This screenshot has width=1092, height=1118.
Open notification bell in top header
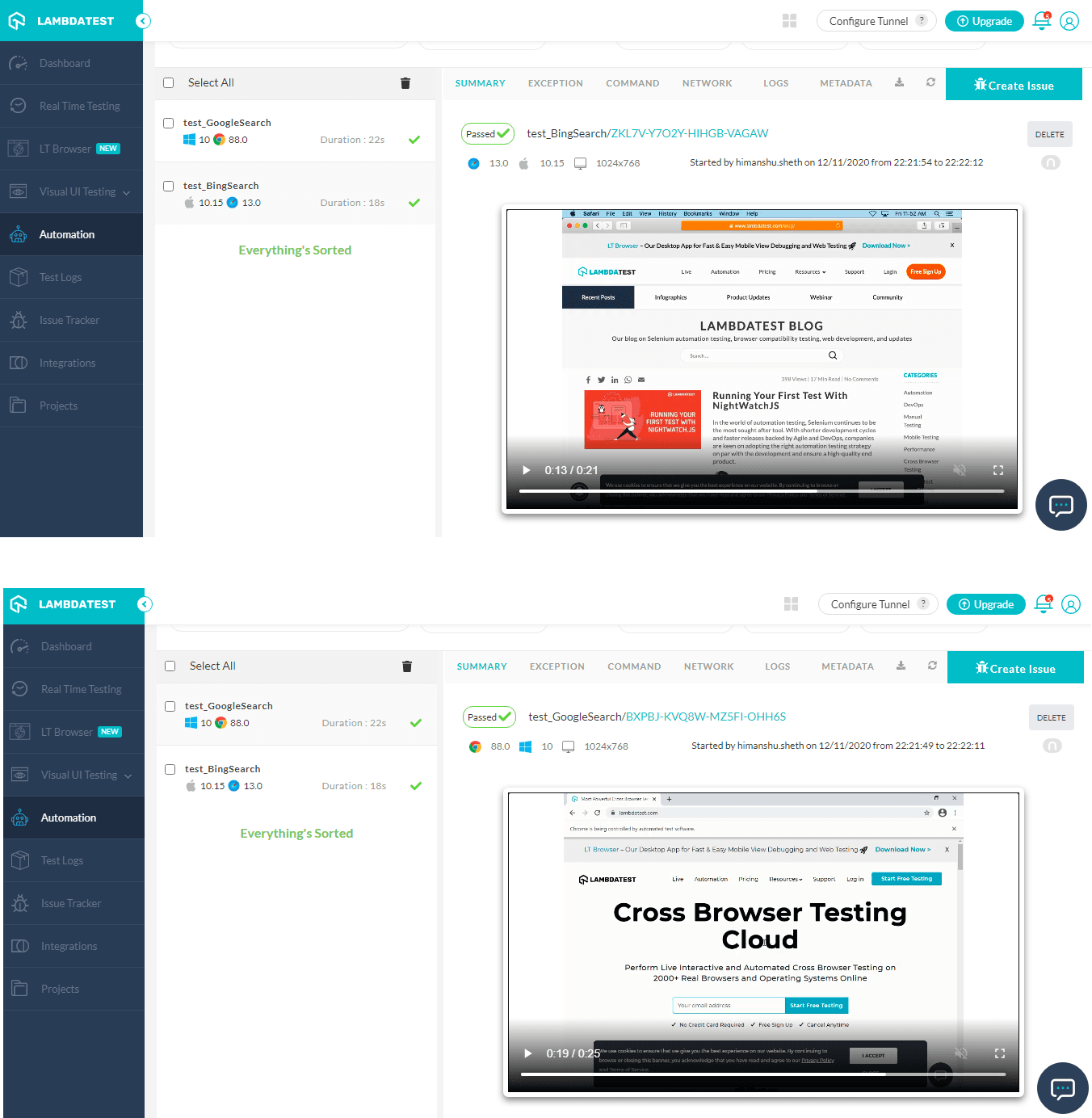click(1042, 20)
